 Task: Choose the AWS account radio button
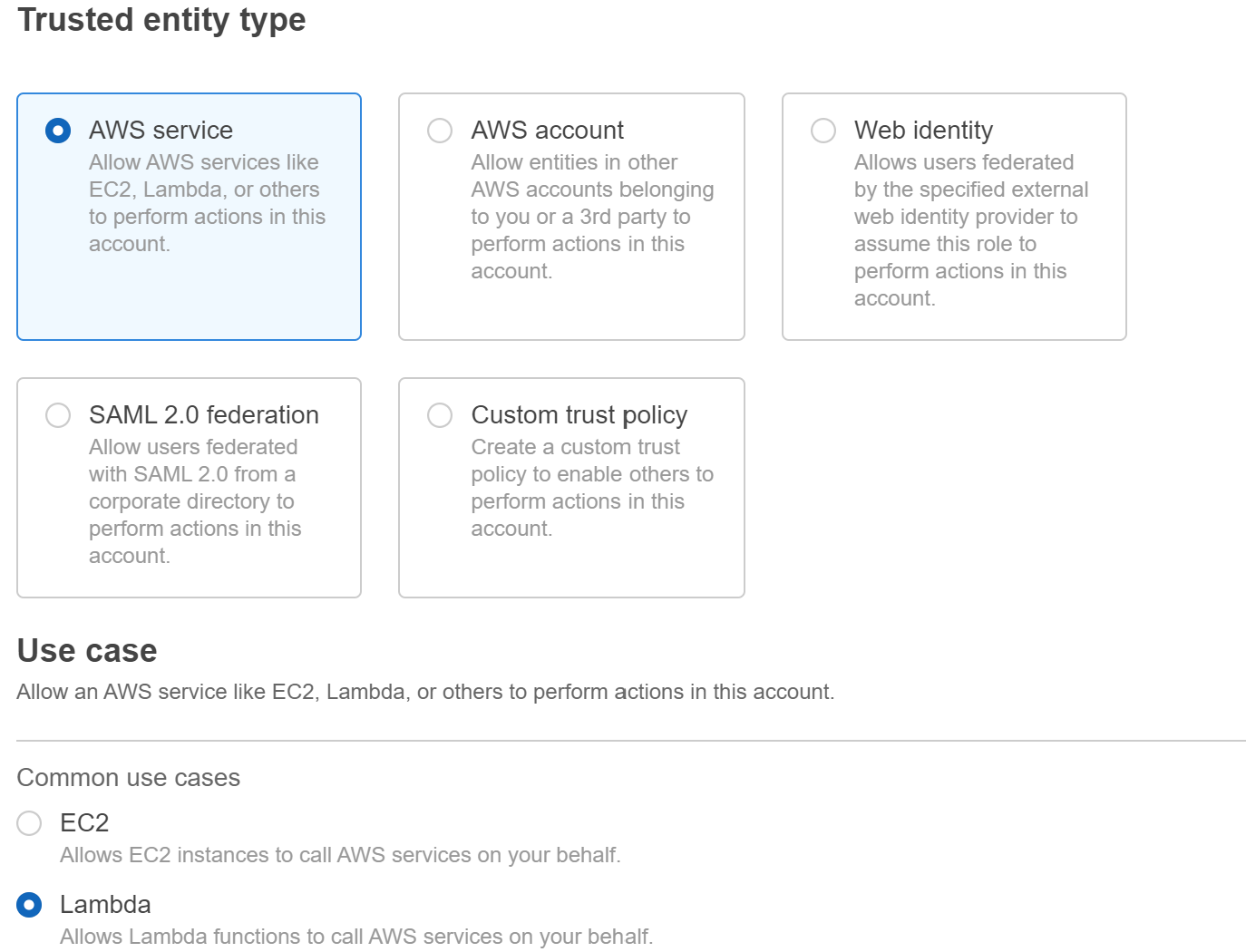pos(440,131)
